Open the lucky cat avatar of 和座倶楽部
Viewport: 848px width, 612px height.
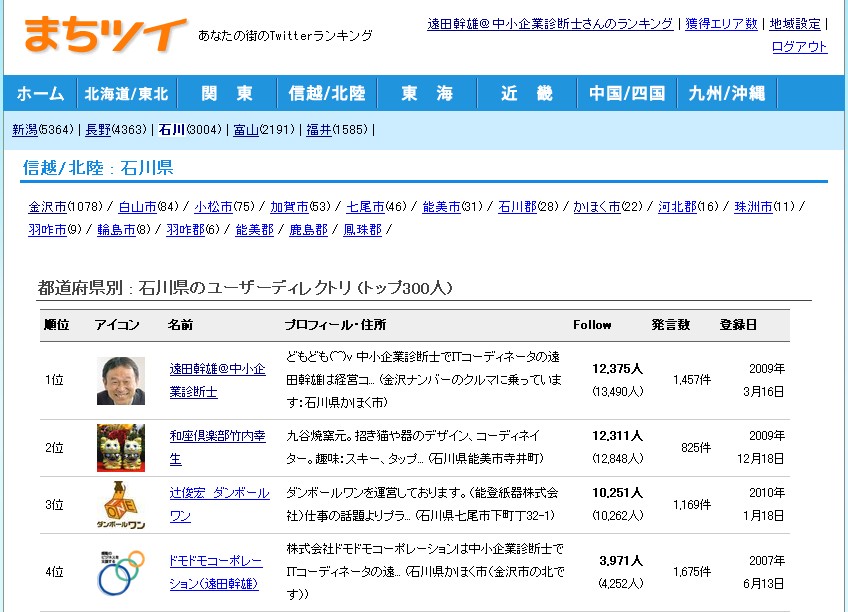[x=121, y=448]
